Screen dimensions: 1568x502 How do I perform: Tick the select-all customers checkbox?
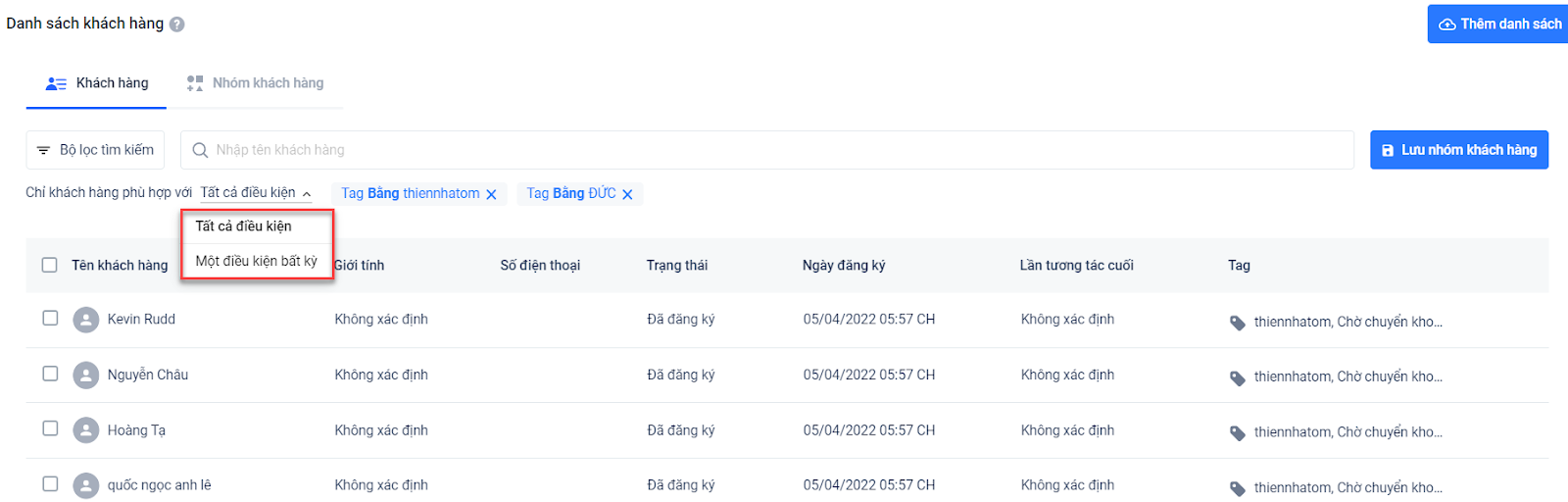pyautogui.click(x=50, y=265)
